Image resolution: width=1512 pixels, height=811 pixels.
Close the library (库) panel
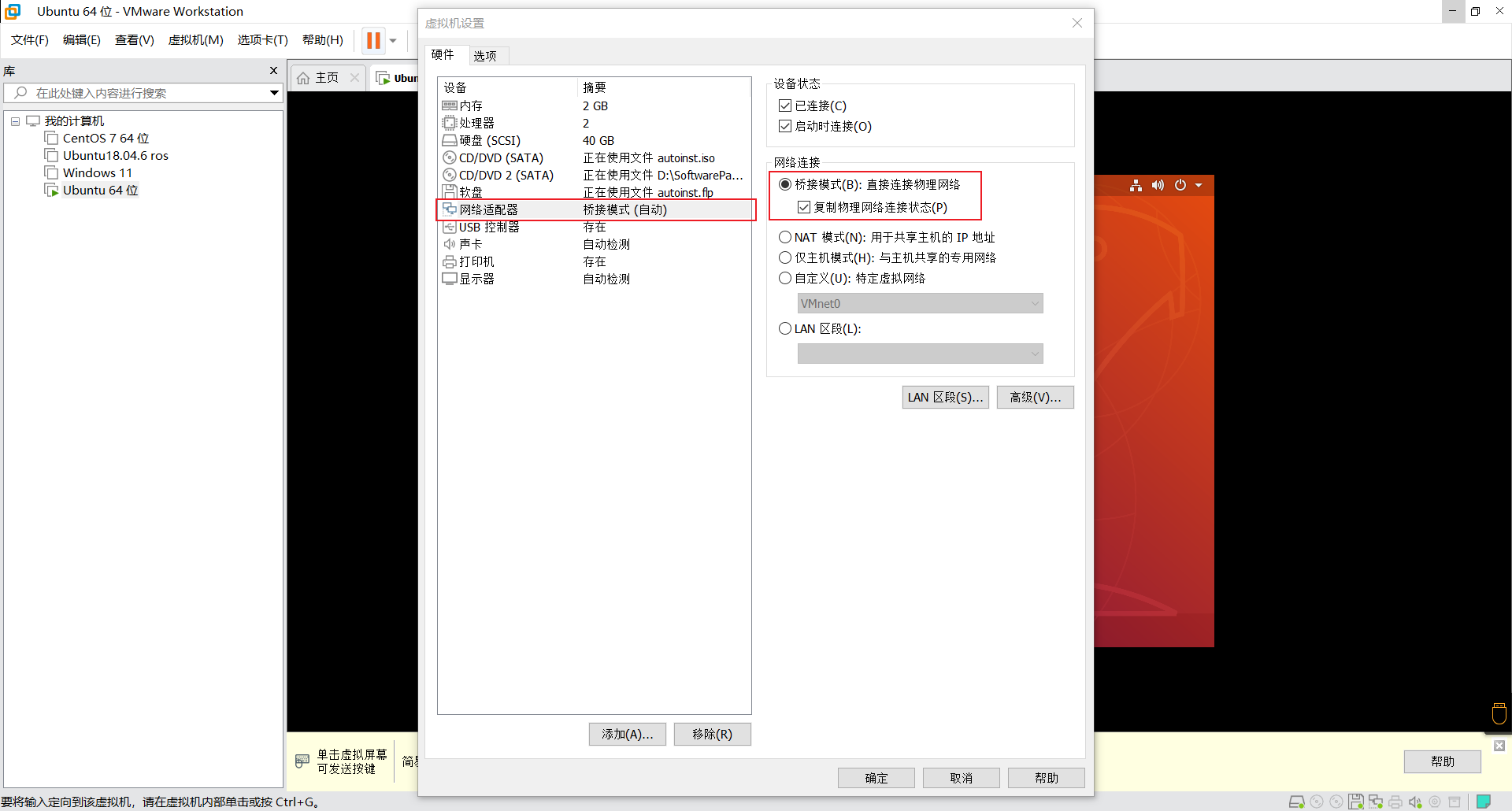tap(273, 70)
